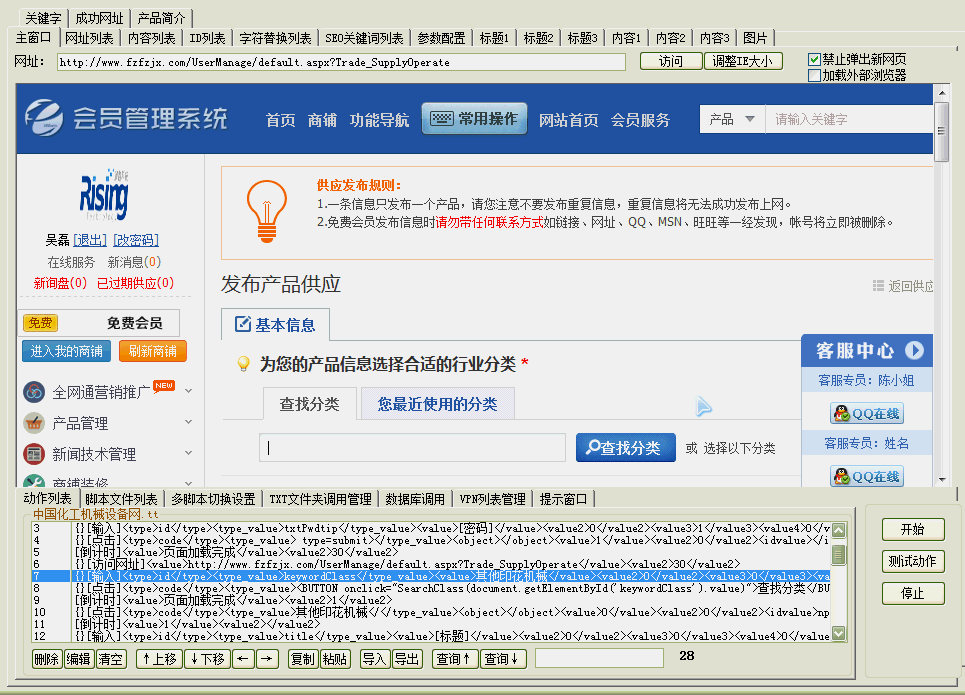Switch to 提示窗口 tab
Screen dimensions: 965x695
[563, 499]
